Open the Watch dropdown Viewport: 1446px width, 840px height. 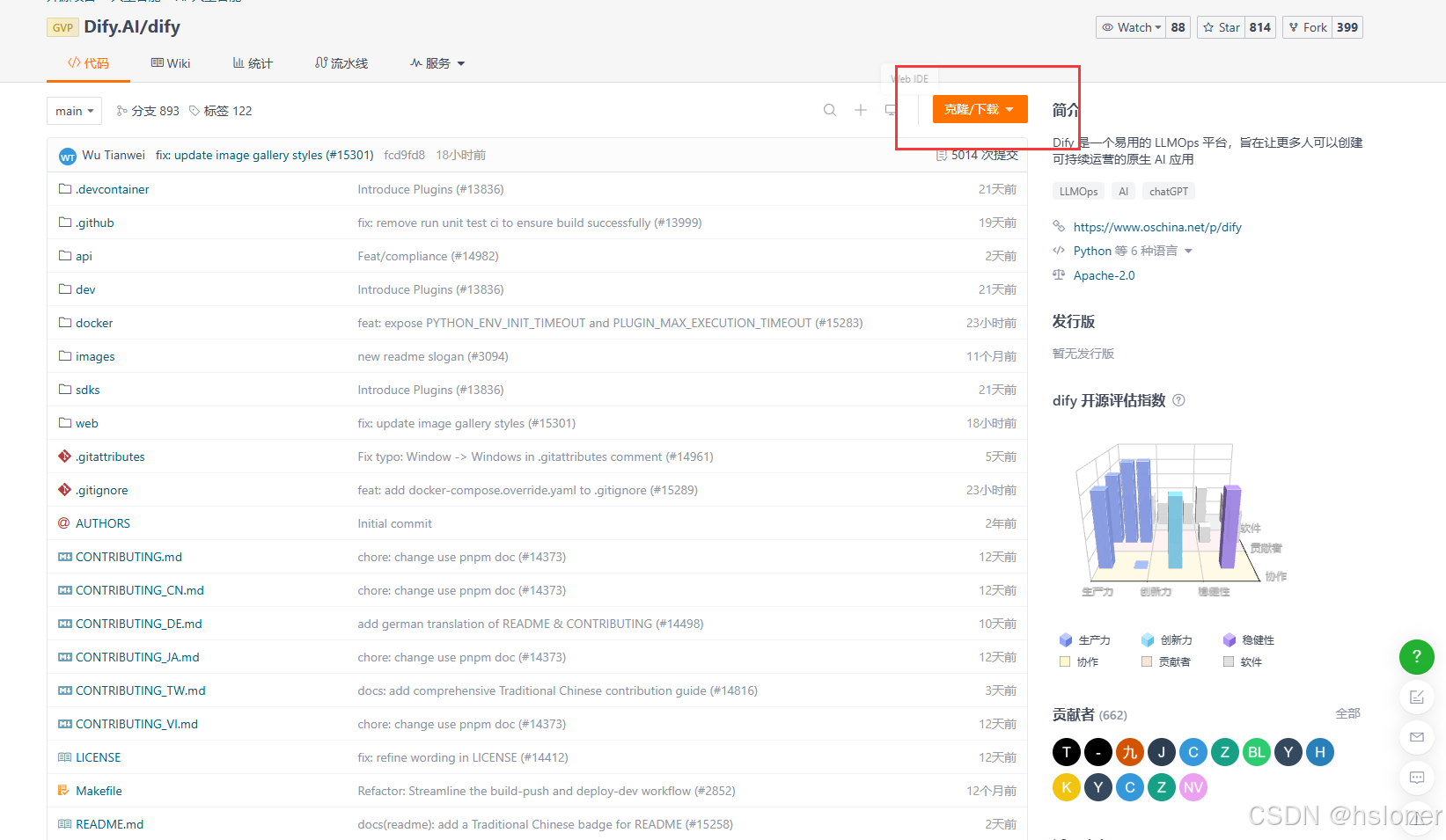click(x=1131, y=27)
